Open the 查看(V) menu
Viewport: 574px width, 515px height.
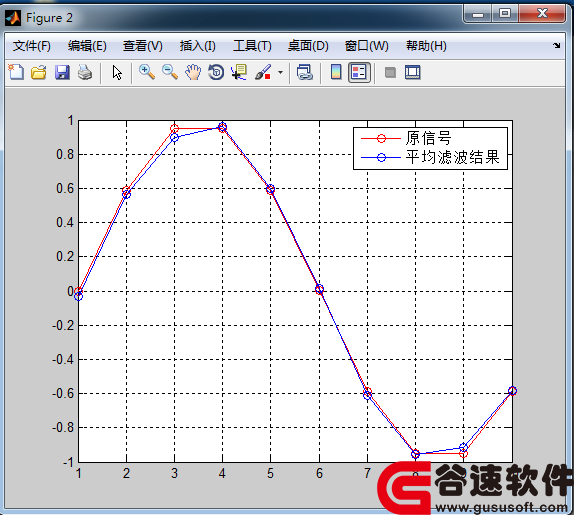tap(142, 46)
